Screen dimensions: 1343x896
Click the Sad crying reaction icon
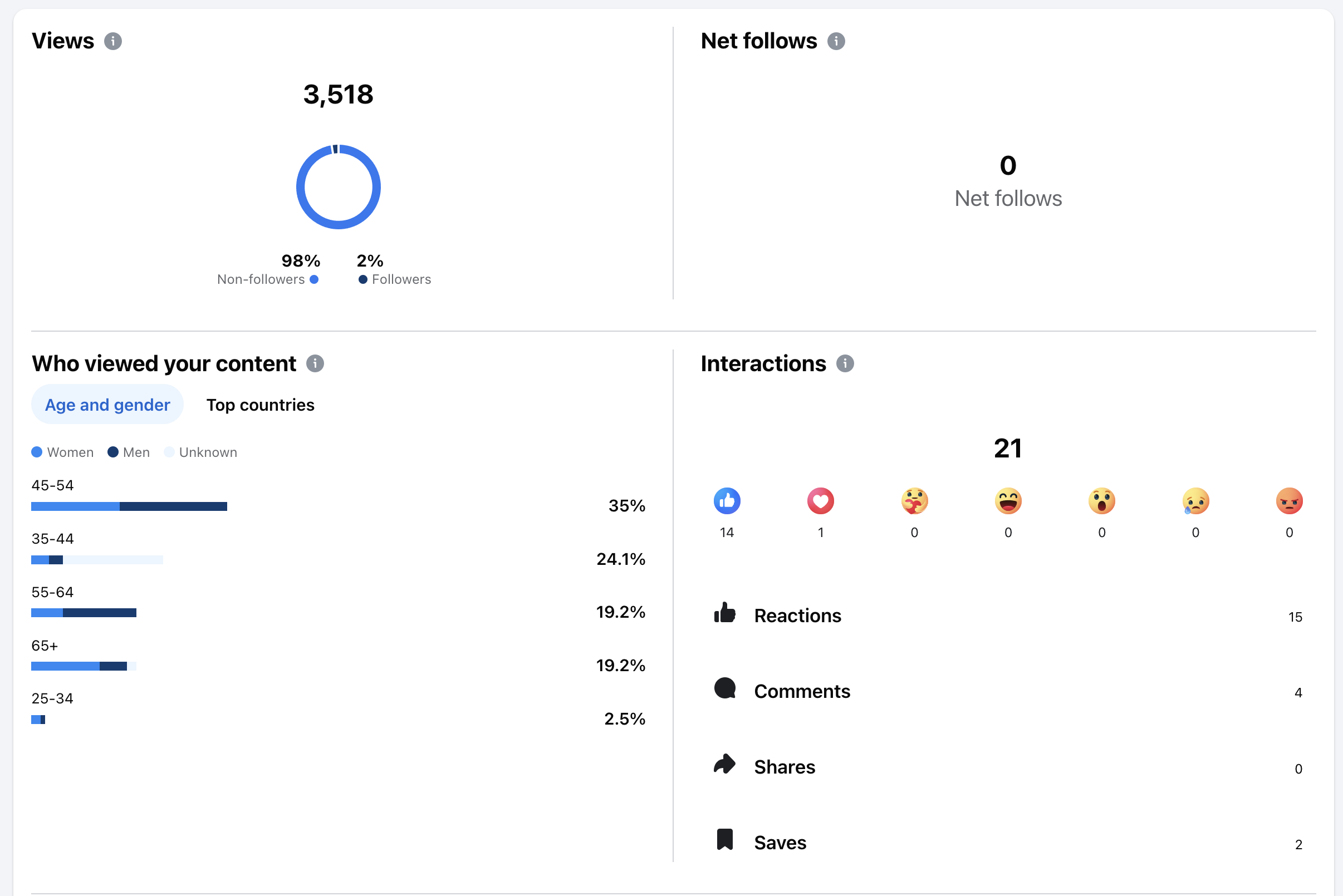pos(1195,501)
